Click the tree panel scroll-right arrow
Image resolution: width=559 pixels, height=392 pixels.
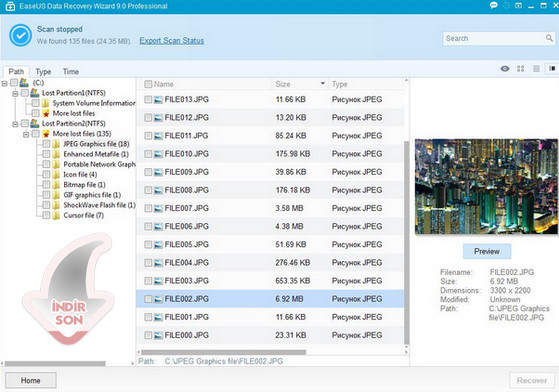pyautogui.click(x=133, y=363)
